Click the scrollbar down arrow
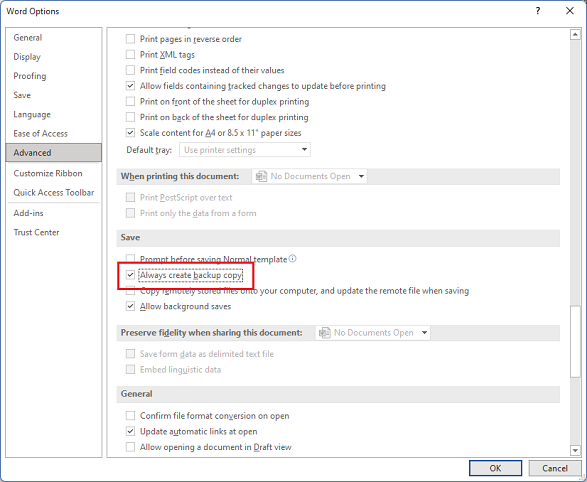 pos(575,450)
